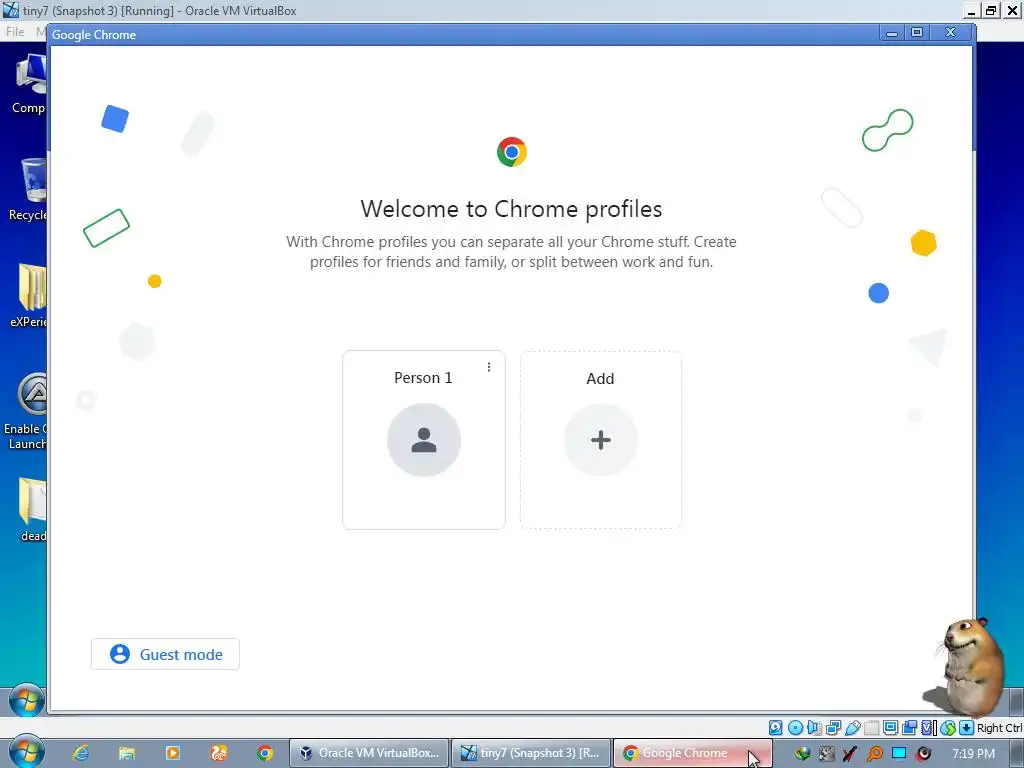This screenshot has height=768, width=1024.
Task: Close the Google Chrome profile window
Action: (x=951, y=33)
